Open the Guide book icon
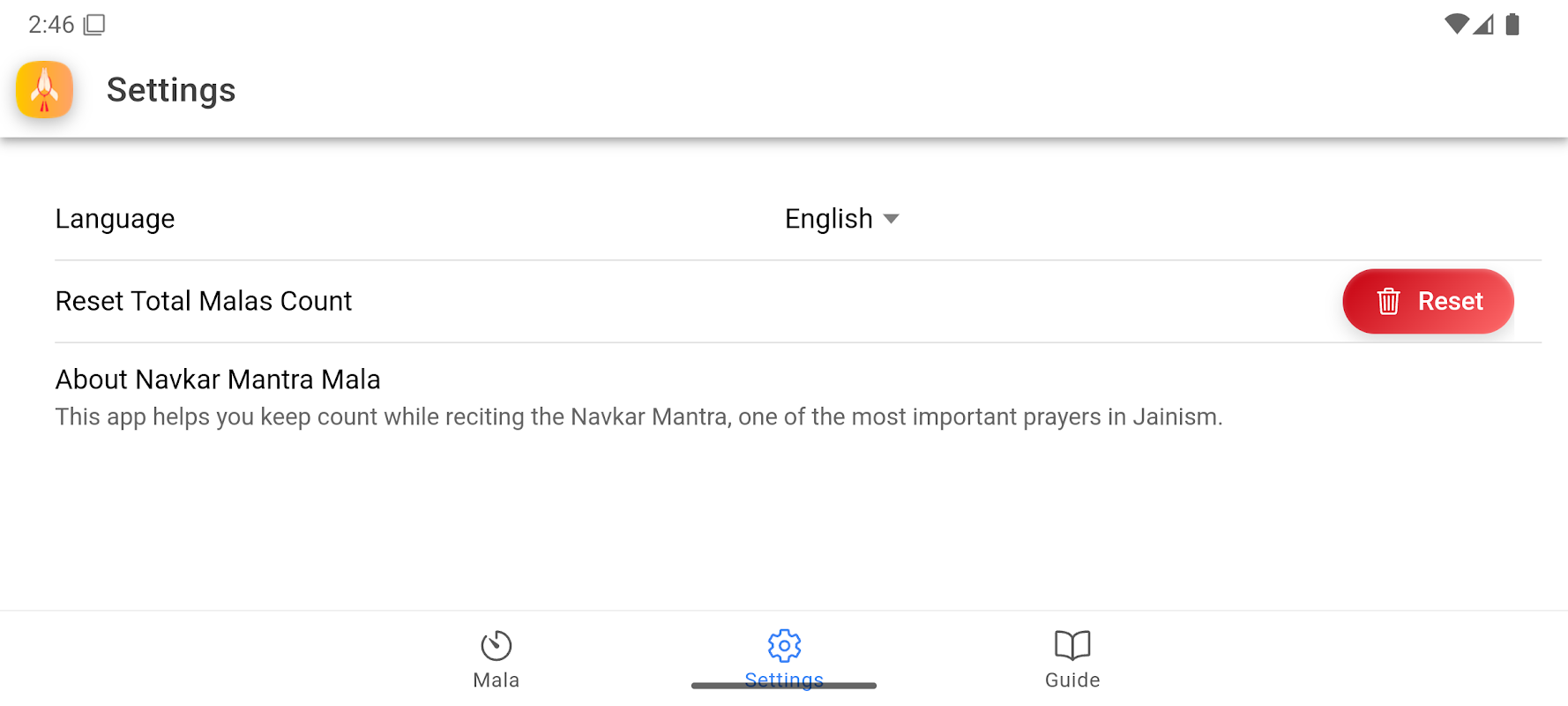This screenshot has height=706, width=1568. (1072, 645)
